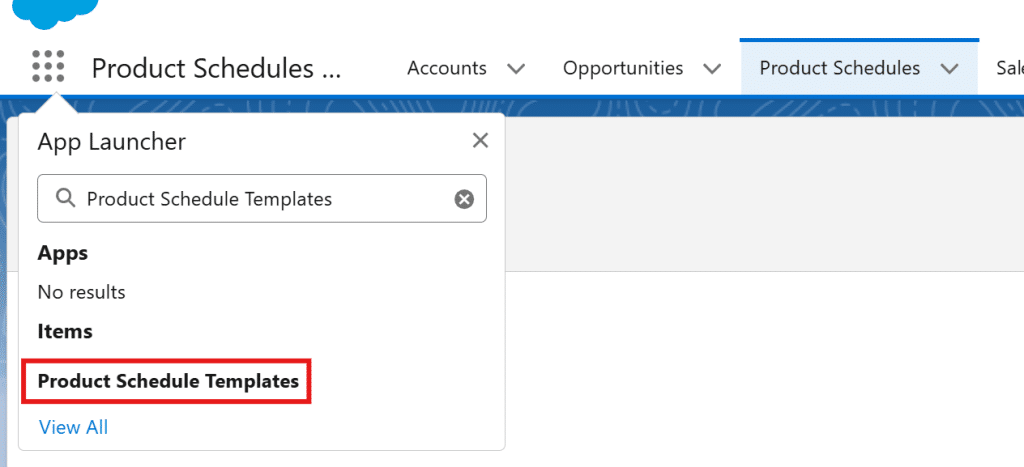The width and height of the screenshot is (1024, 467).
Task: Switch to the Accounts tab
Action: [x=447, y=69]
